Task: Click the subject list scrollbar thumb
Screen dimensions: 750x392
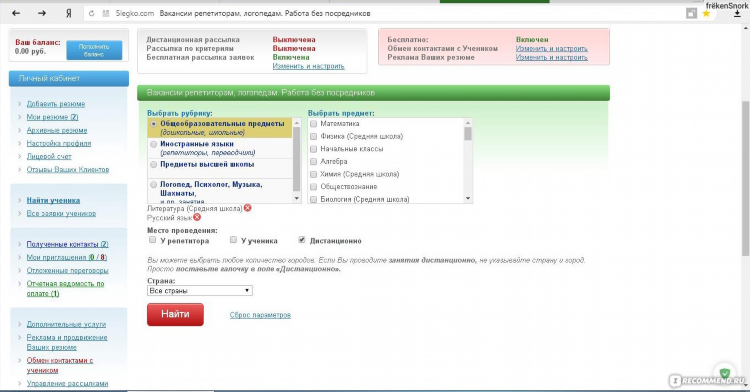Action: (468, 134)
